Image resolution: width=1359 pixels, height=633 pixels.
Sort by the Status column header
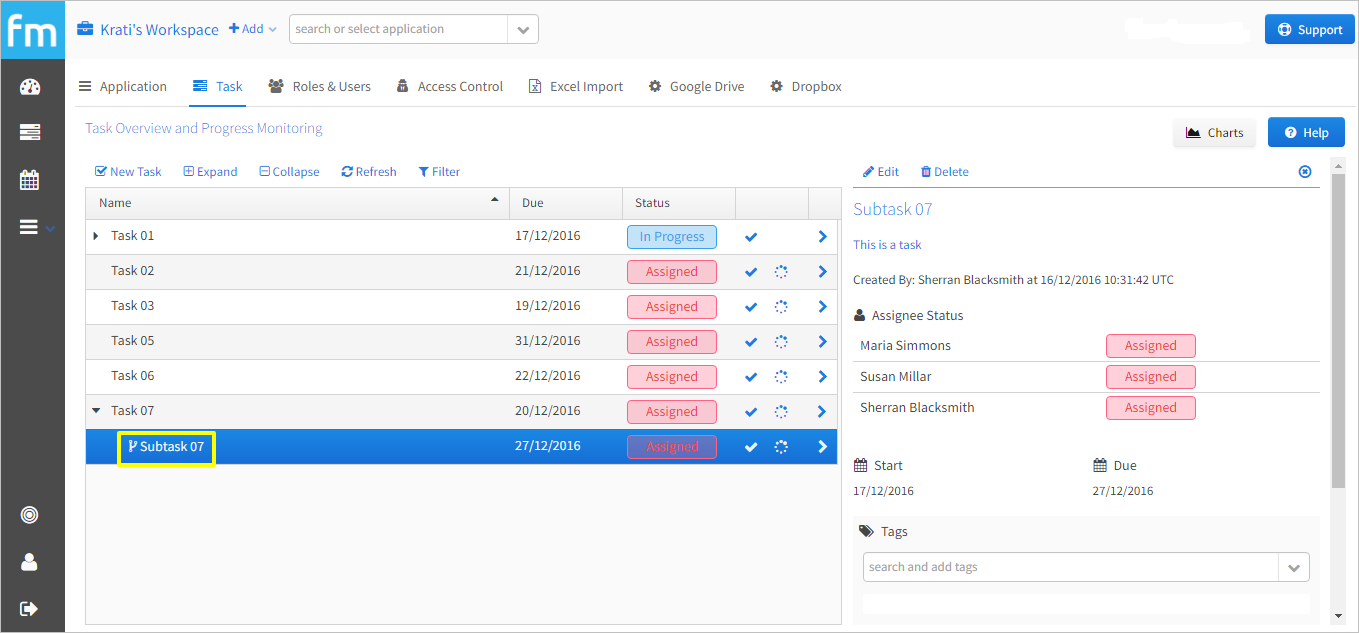(x=679, y=203)
